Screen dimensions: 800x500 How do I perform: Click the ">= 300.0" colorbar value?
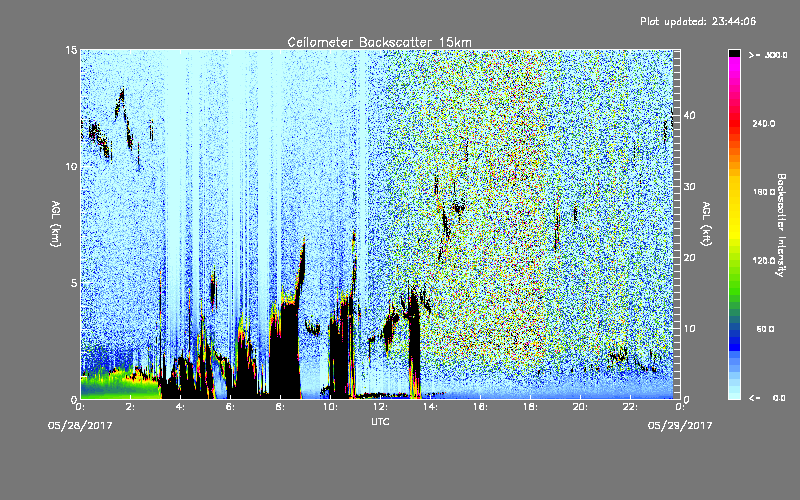(768, 55)
